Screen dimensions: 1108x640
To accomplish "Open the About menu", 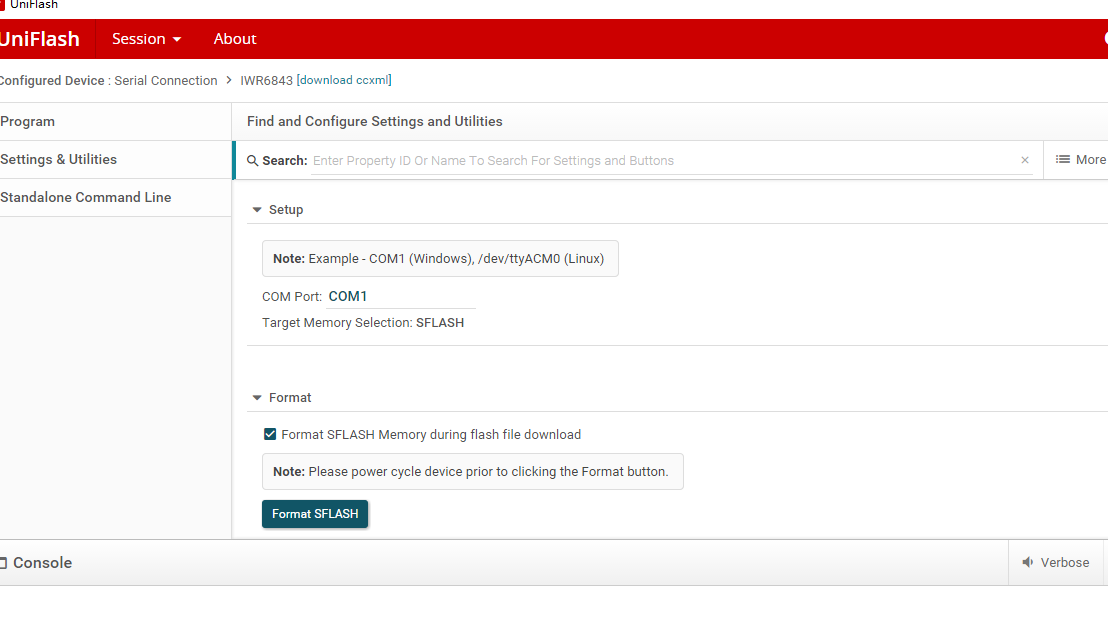I will (235, 39).
